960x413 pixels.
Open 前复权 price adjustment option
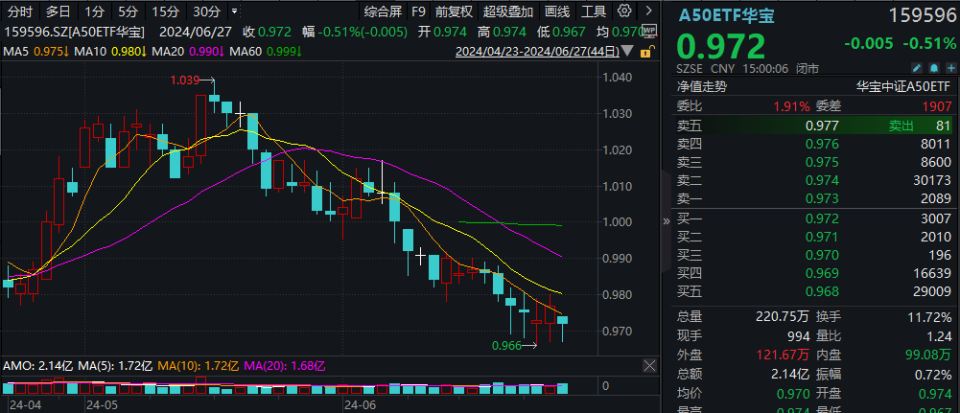454,11
